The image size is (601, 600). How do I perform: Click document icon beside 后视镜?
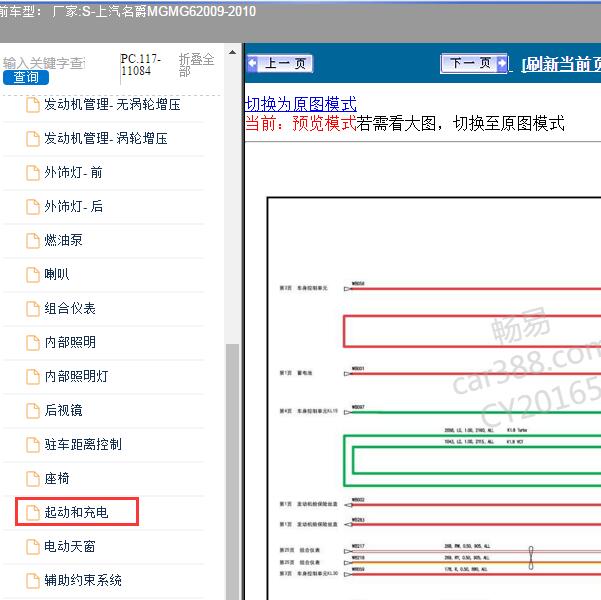point(33,411)
